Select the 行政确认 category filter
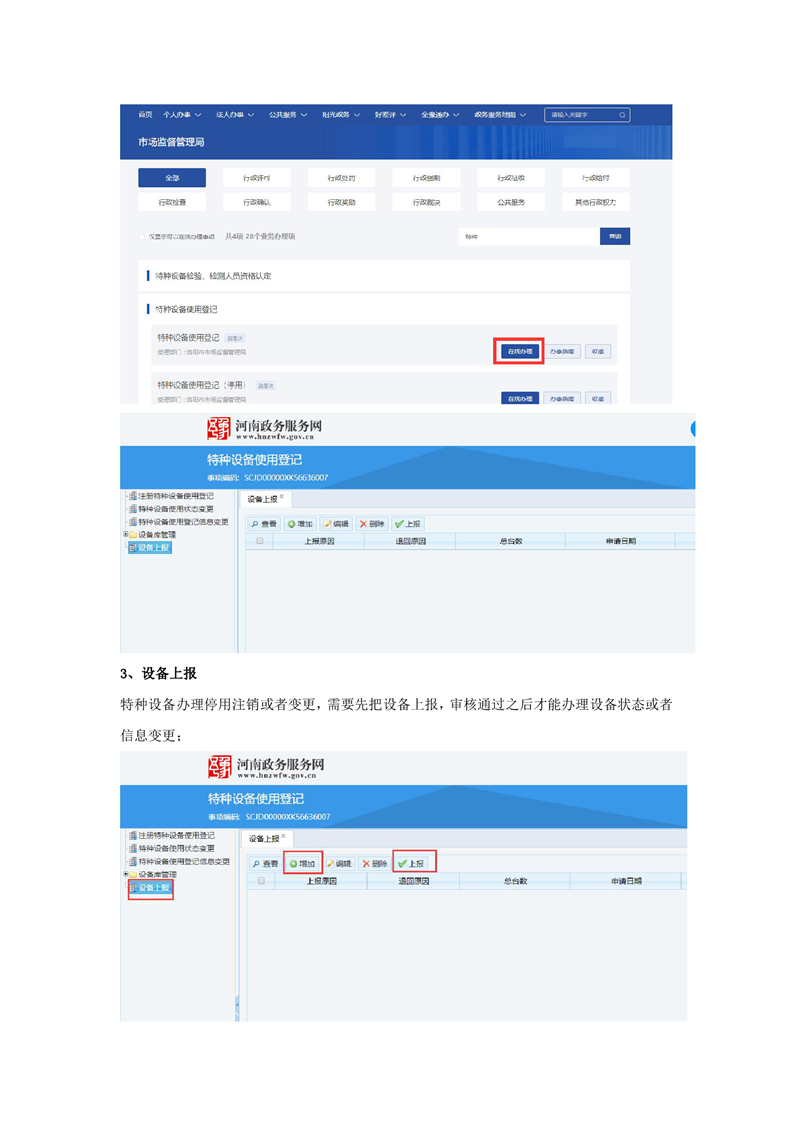This screenshot has height=1122, width=793. click(x=257, y=203)
